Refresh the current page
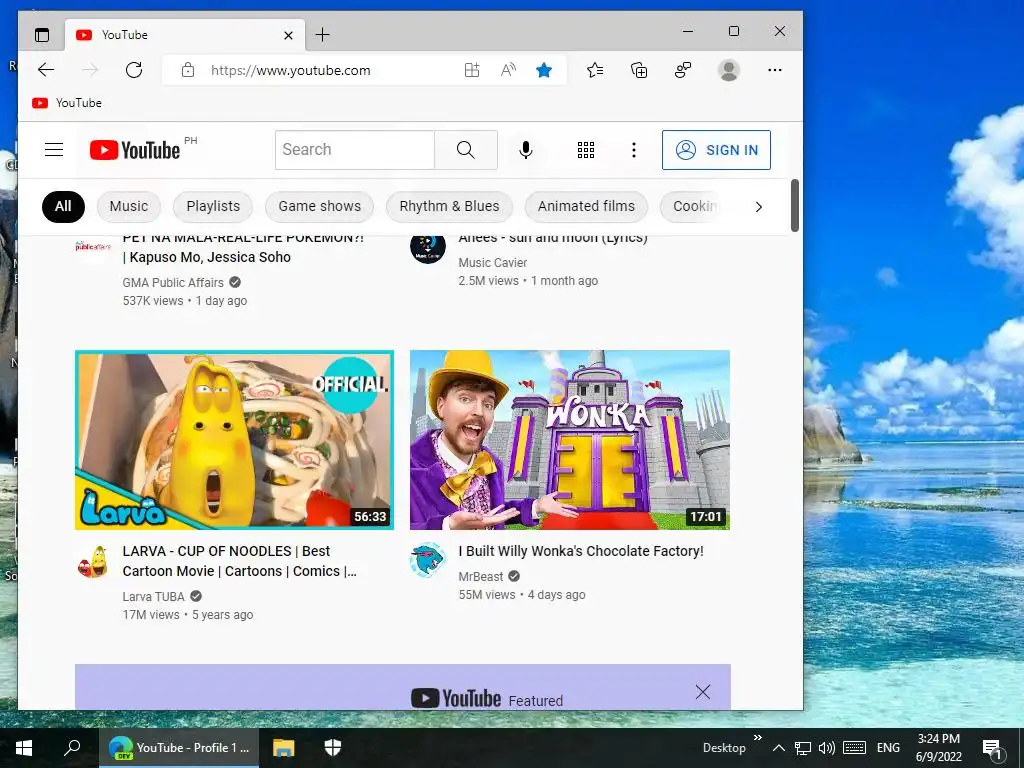Screen dimensions: 1024x768 (x=134, y=70)
